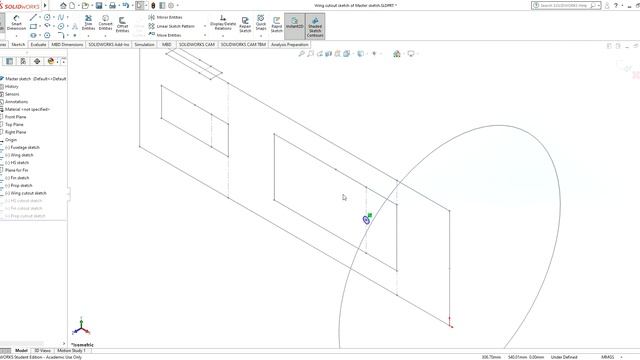Click the Quick Snaps tool

(261, 23)
